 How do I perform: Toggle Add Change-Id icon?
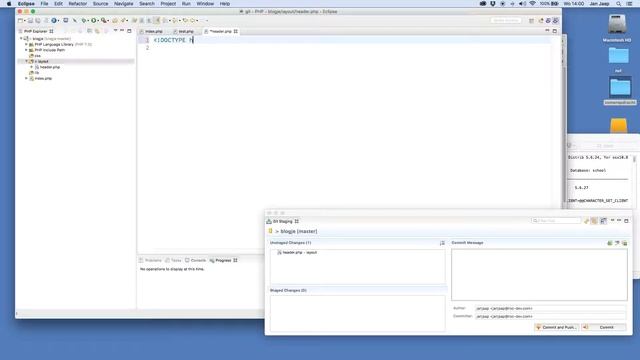[x=624, y=243]
